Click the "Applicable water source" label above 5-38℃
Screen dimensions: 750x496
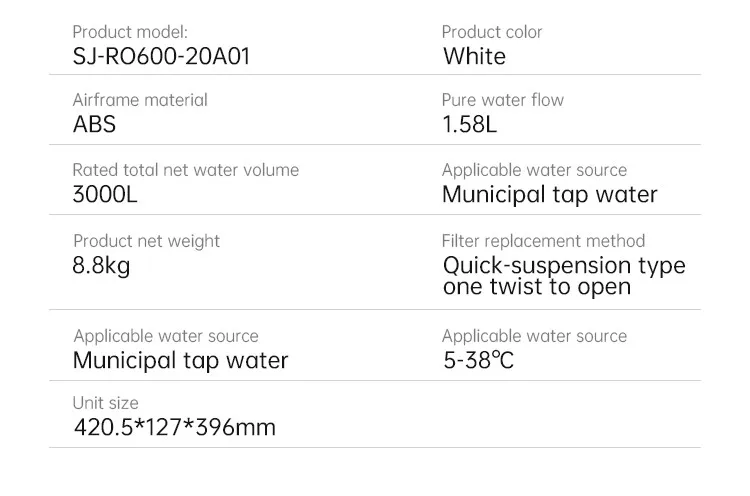(x=534, y=336)
